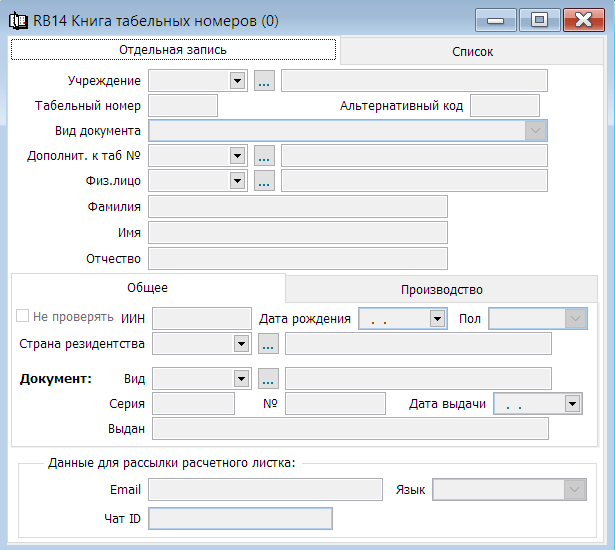Open lookup button next to Учреждение
The width and height of the screenshot is (615, 550).
click(264, 81)
